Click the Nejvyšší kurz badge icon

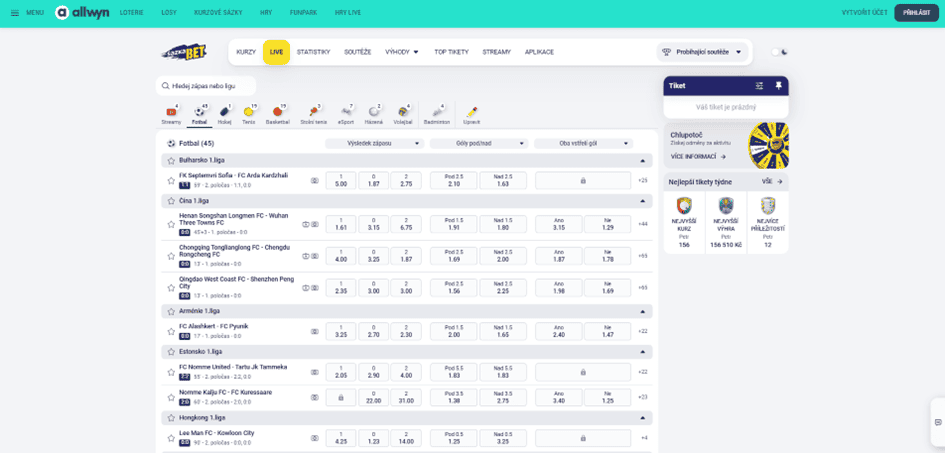(684, 207)
